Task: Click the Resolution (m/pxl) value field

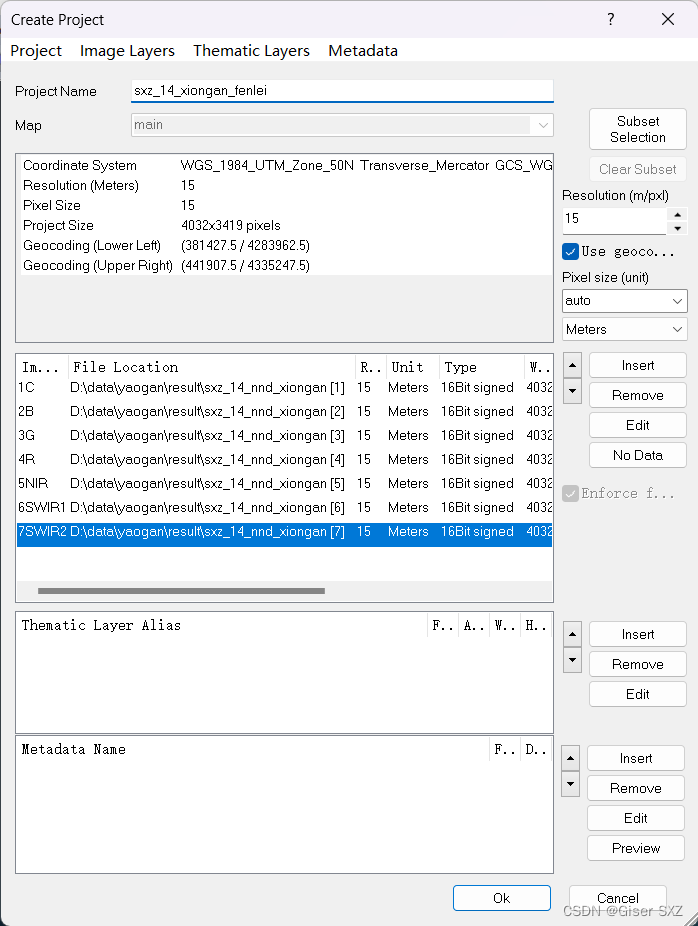Action: tap(614, 219)
